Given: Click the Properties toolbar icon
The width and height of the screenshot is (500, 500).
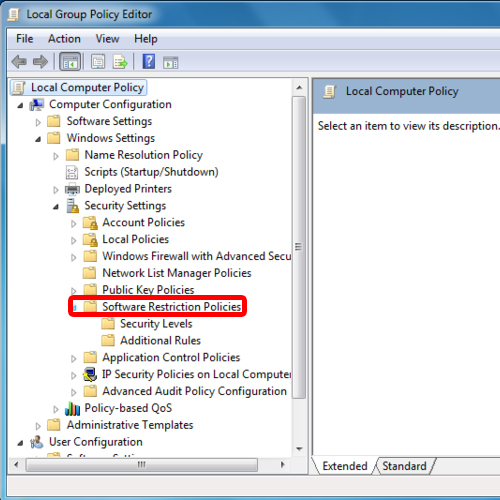Looking at the screenshot, I should 98,62.
